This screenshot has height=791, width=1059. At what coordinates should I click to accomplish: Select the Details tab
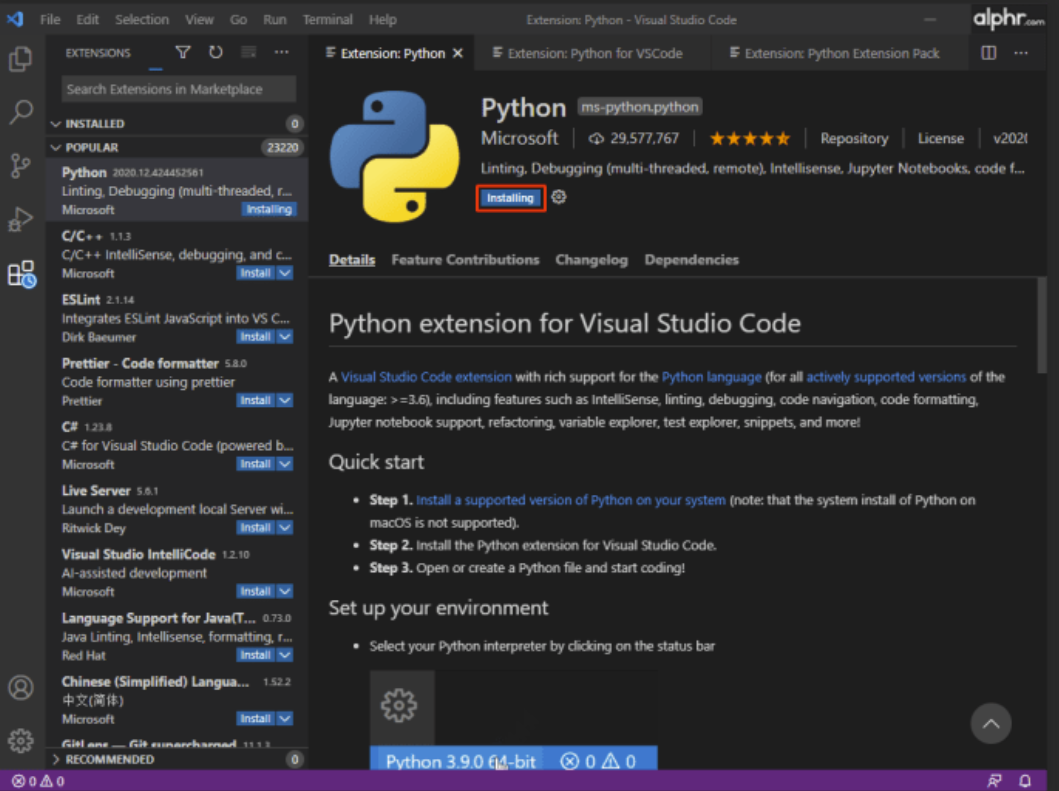click(352, 259)
